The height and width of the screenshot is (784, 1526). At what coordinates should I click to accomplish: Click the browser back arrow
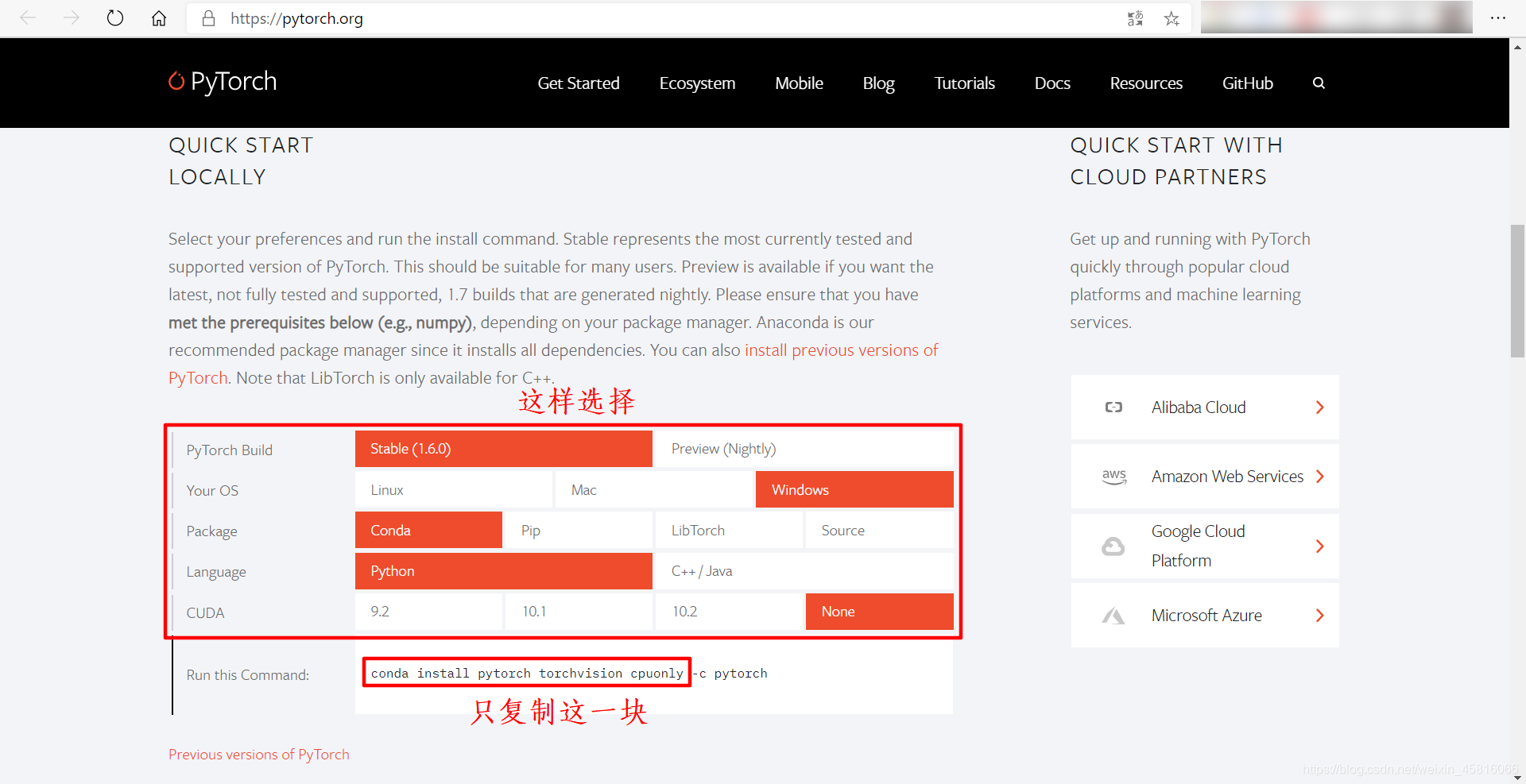29,18
